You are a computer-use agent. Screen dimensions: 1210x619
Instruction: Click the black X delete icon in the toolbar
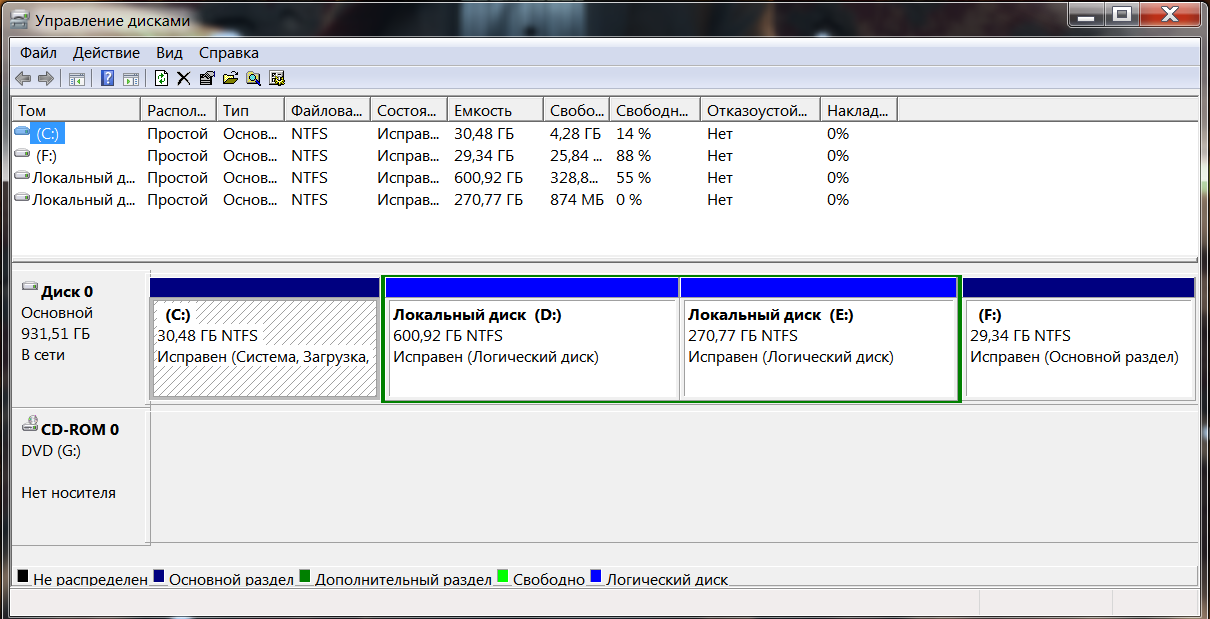coord(184,78)
